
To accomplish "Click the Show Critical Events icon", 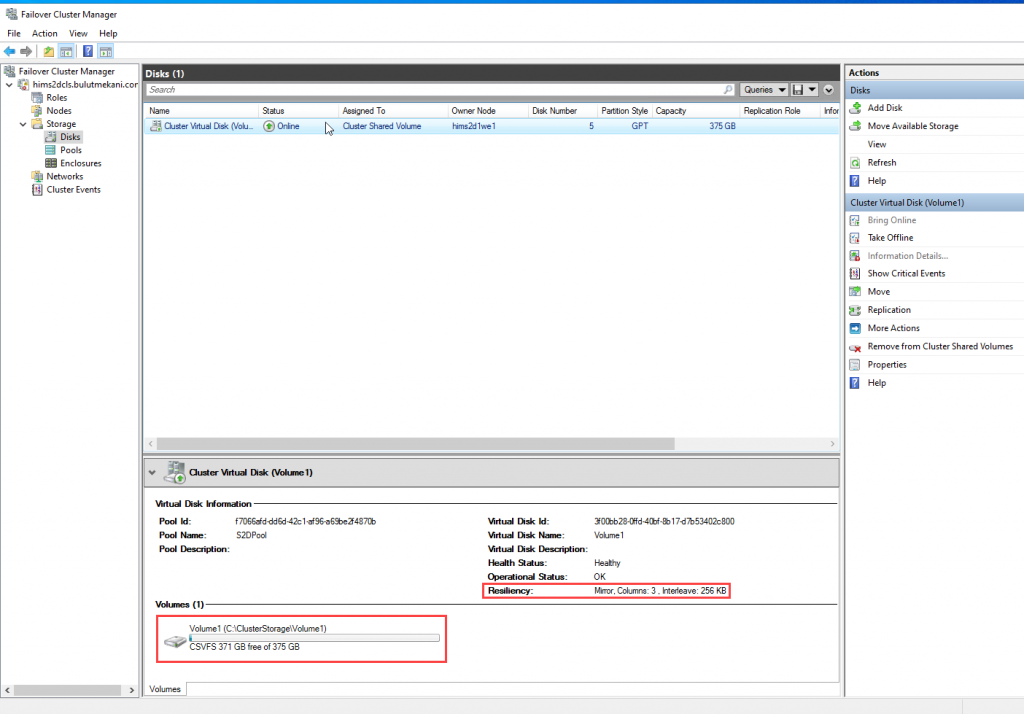I will [x=855, y=274].
